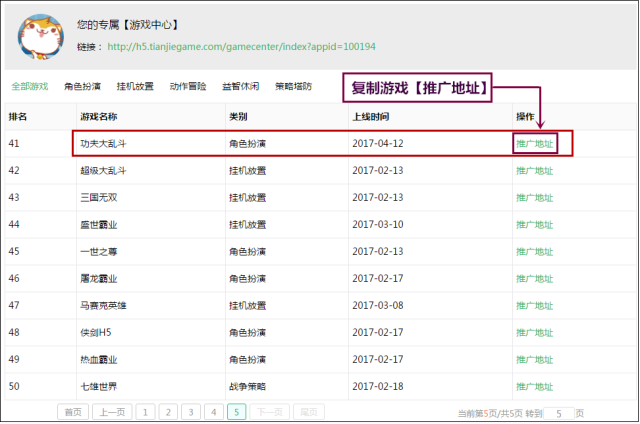This screenshot has height=424, width=640.
Task: Switch to the 角色扮演 category tab
Action: coord(82,86)
